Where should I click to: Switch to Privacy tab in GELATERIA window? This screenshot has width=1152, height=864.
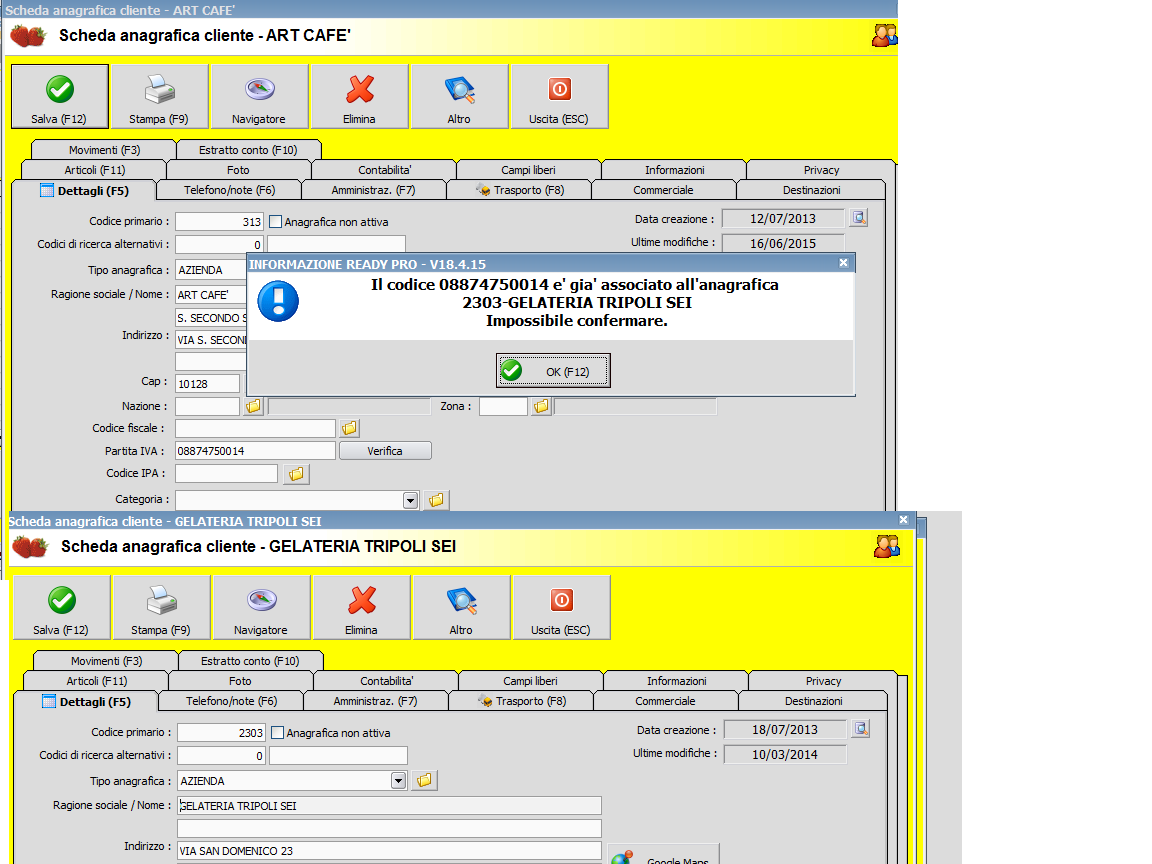pos(823,681)
